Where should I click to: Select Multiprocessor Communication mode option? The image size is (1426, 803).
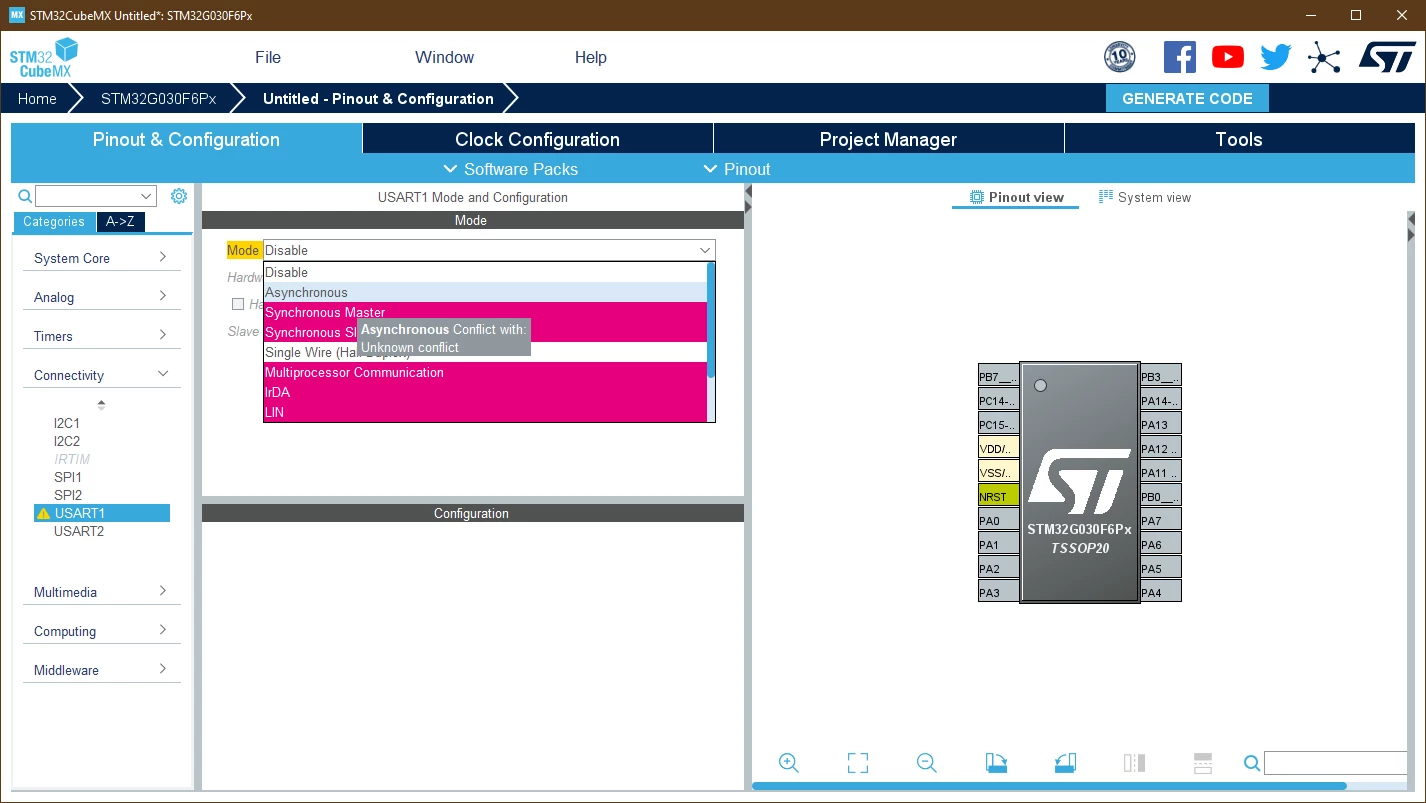pyautogui.click(x=485, y=372)
